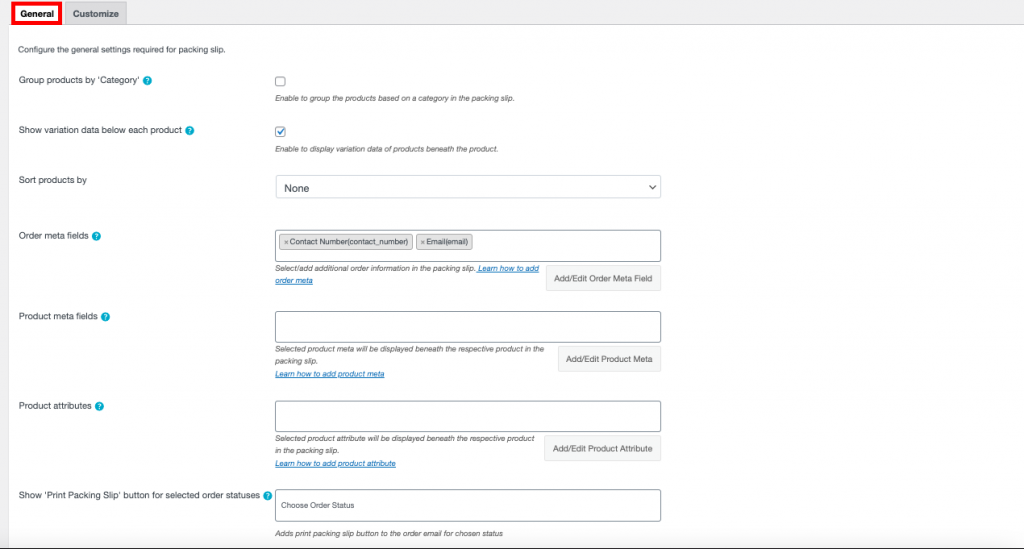Focus the Product meta fields input

coord(468,326)
